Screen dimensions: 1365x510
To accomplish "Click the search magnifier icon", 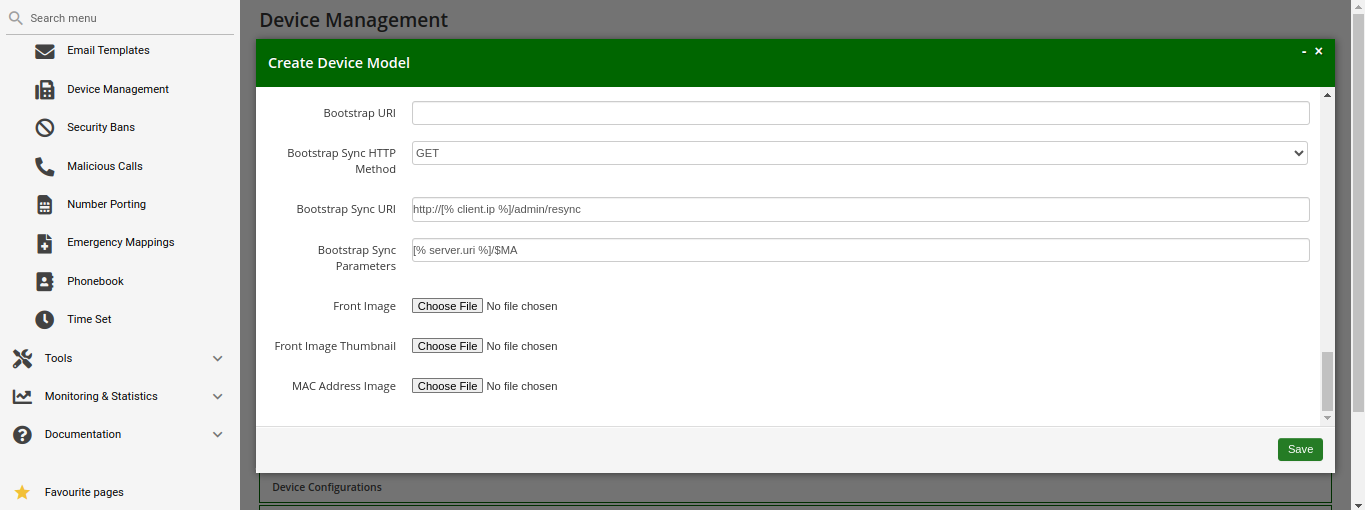I will [16, 18].
